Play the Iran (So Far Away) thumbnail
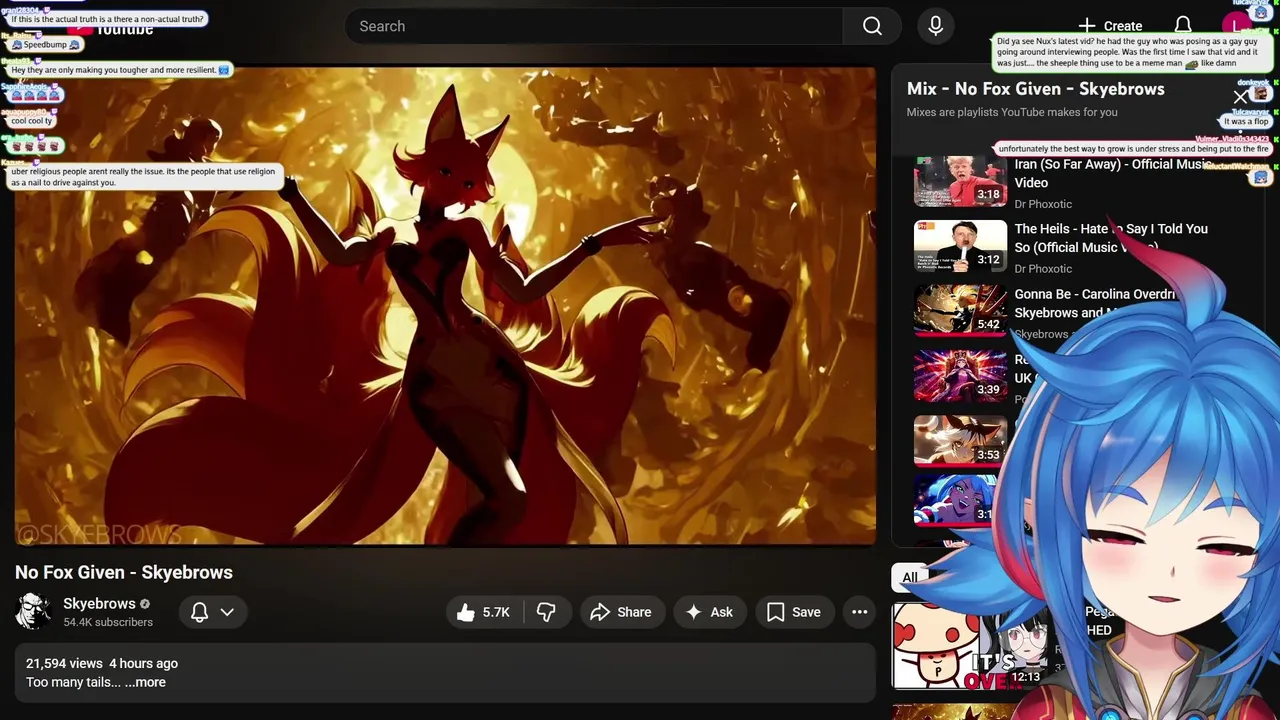The image size is (1280, 720). point(960,180)
